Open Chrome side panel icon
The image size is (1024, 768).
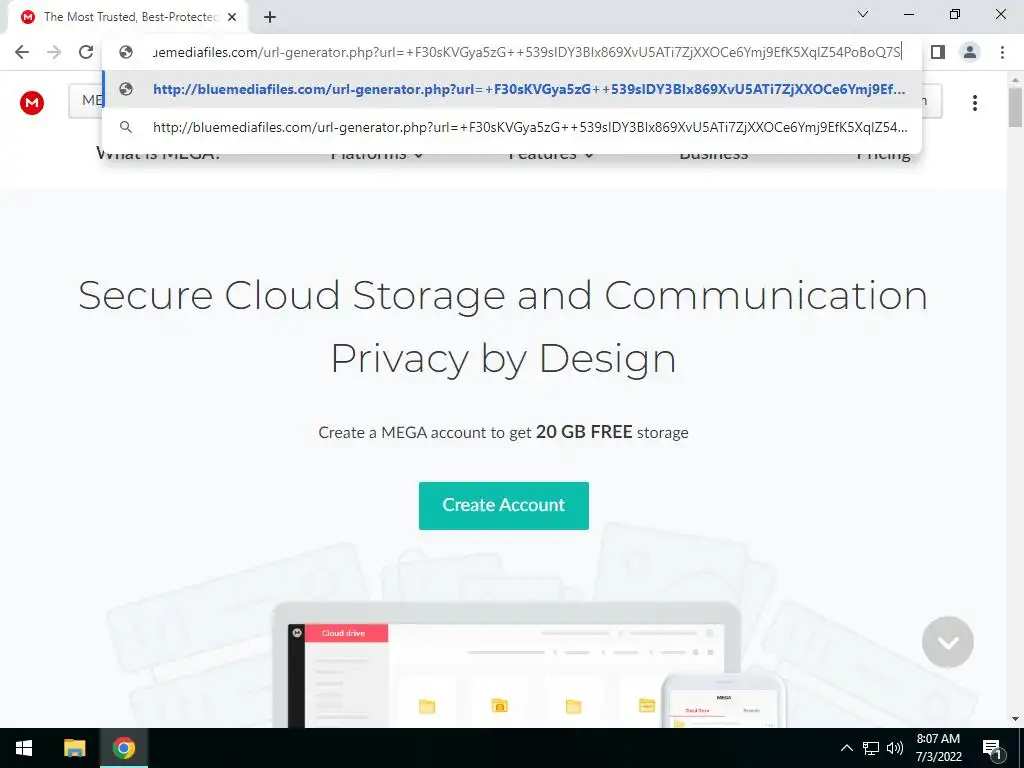(938, 52)
